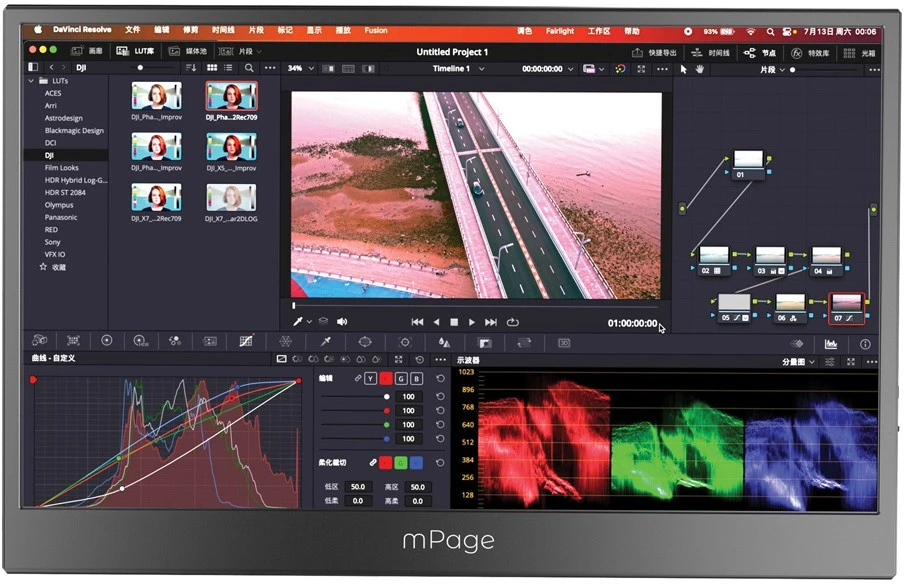
Task: Click the stop playback button
Action: click(x=454, y=322)
